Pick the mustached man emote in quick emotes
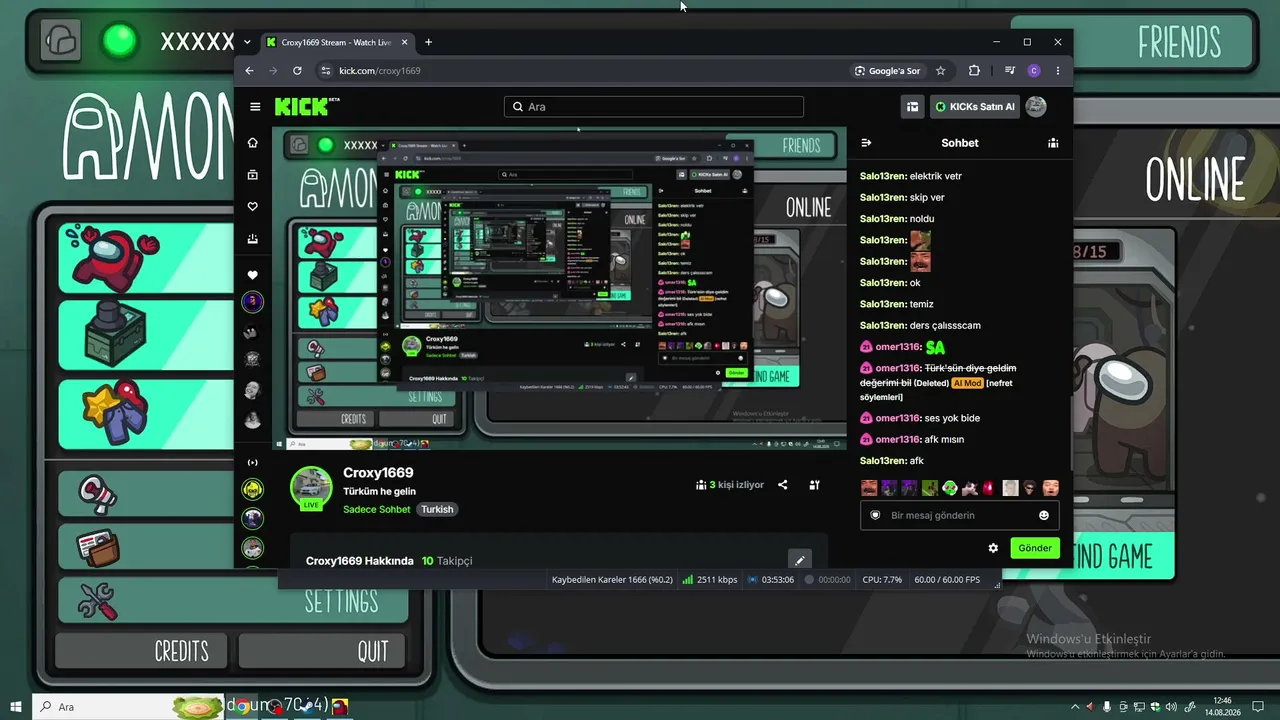Image resolution: width=1280 pixels, height=720 pixels. [x=869, y=488]
